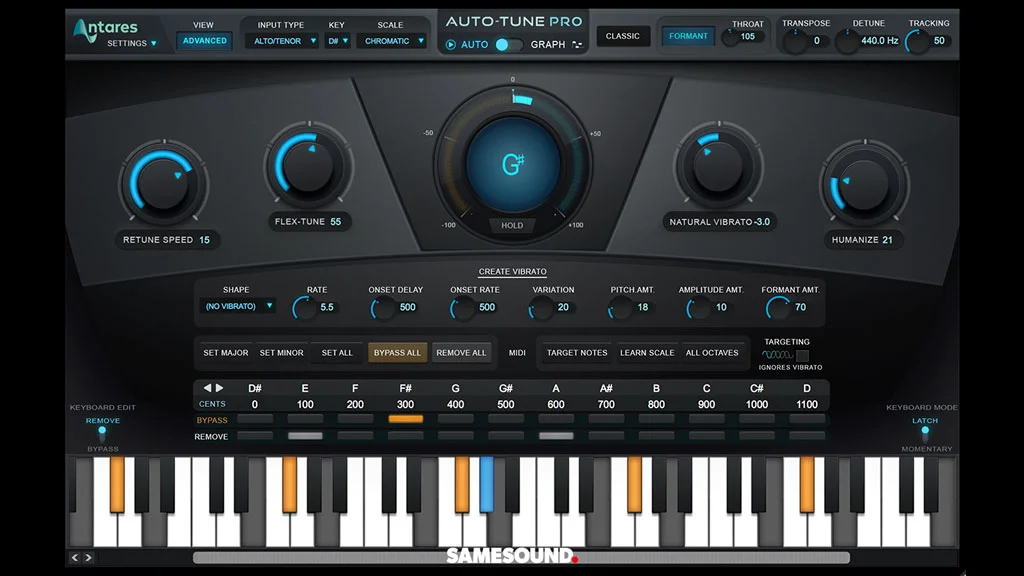Toggle Remove for note A
Image resolution: width=1024 pixels, height=576 pixels.
tap(556, 436)
